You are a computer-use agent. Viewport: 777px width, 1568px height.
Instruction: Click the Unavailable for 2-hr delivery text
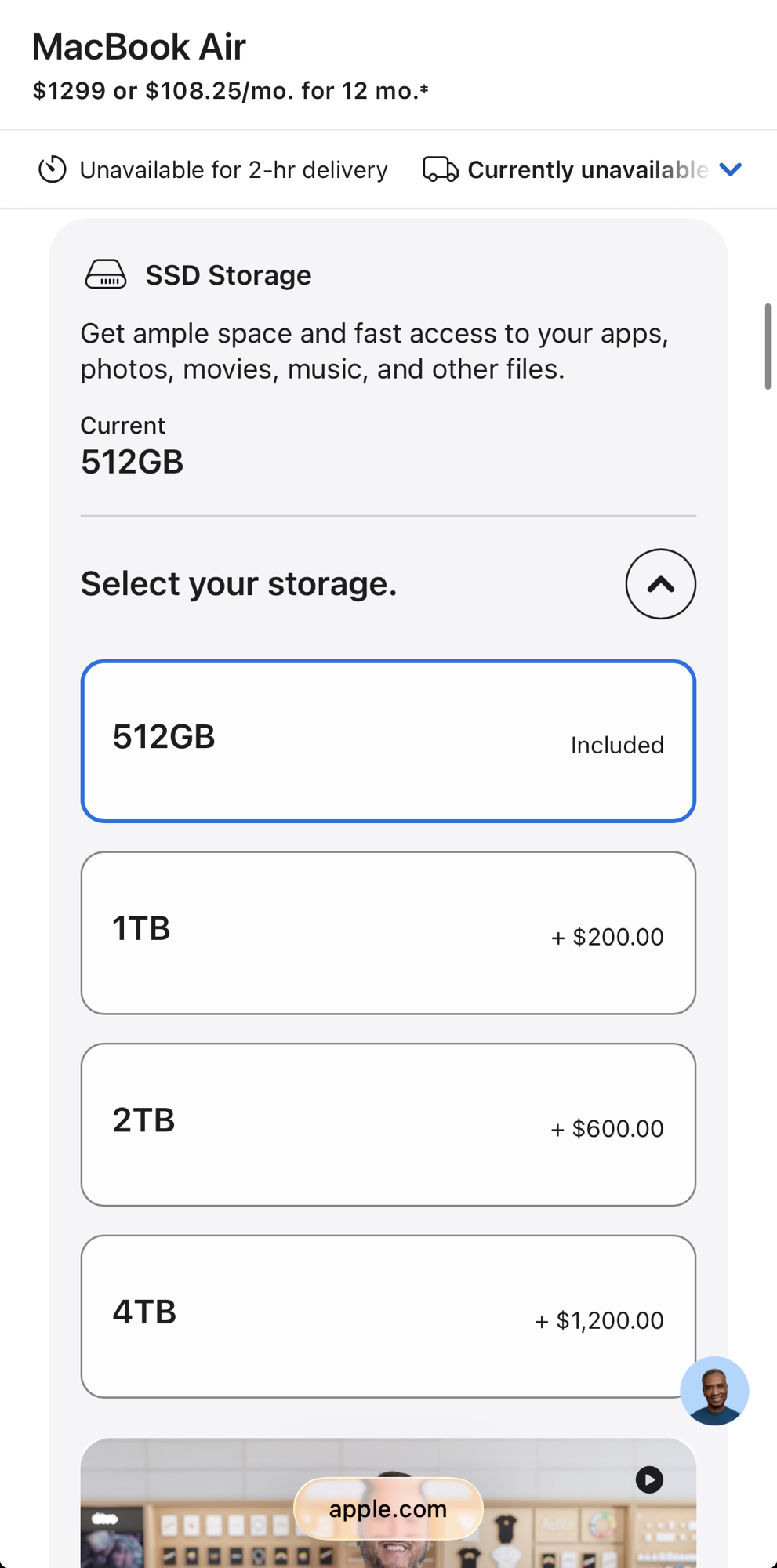(x=234, y=170)
